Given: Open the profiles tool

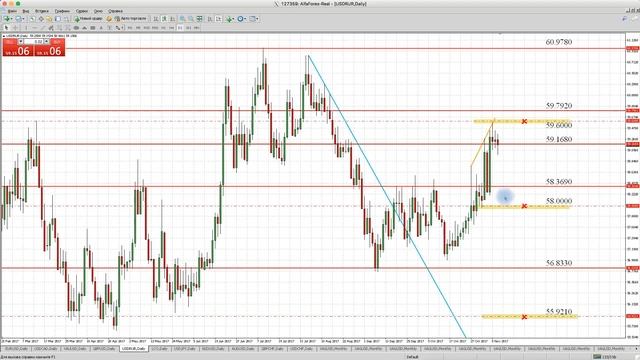Looking at the screenshot, I should click(x=18, y=19).
